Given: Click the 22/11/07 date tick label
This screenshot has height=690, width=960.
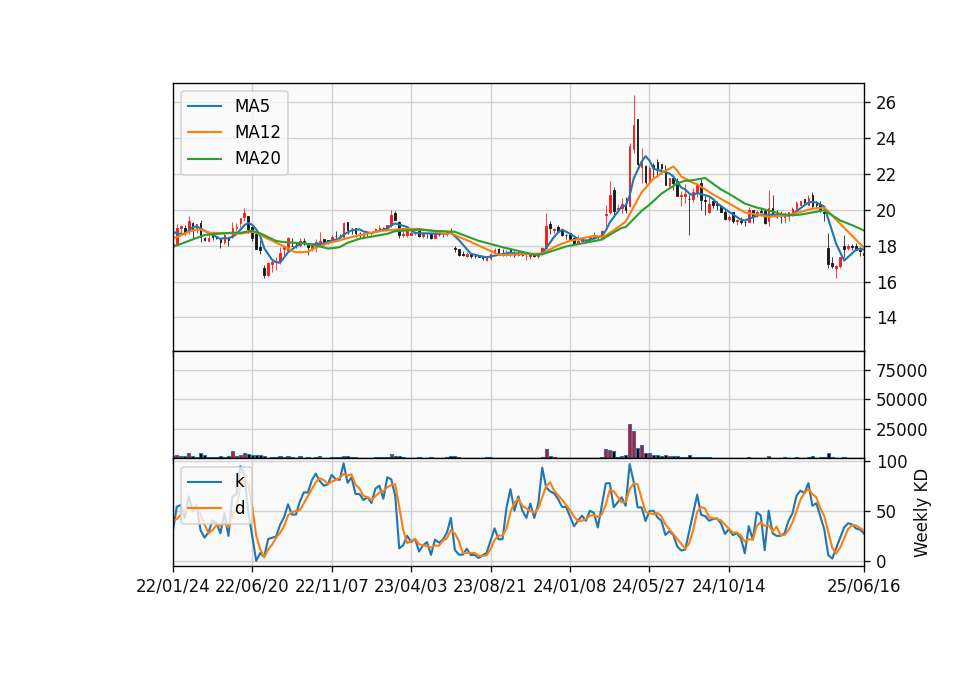Looking at the screenshot, I should (332, 586).
